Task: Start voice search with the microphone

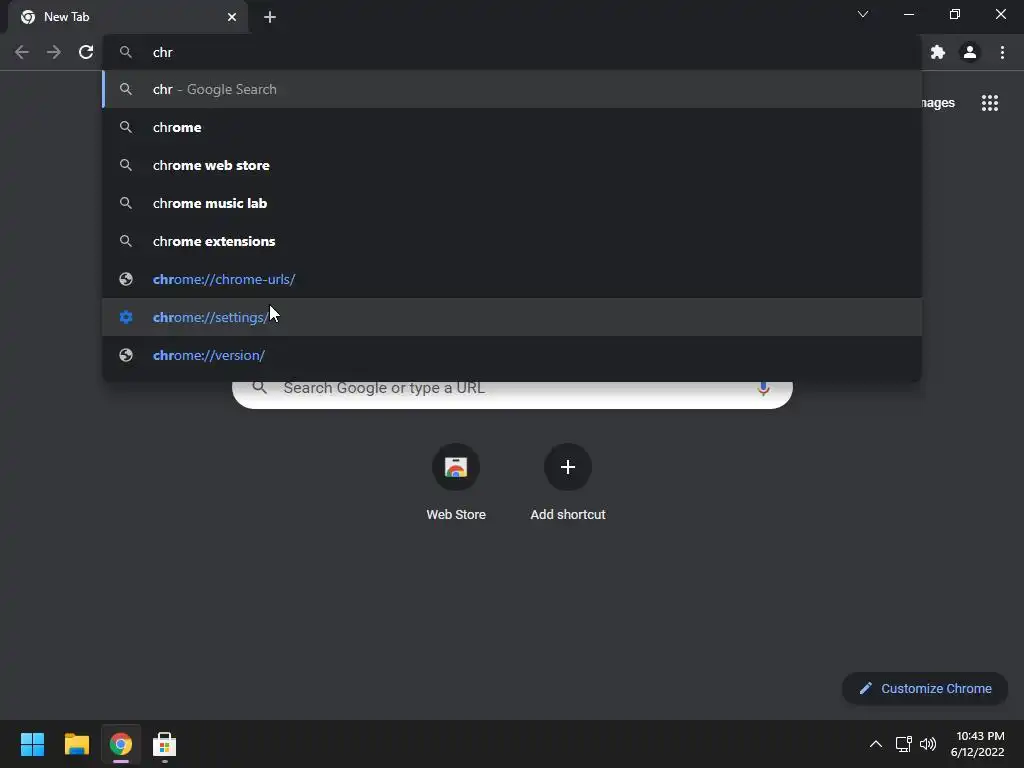Action: (763, 388)
